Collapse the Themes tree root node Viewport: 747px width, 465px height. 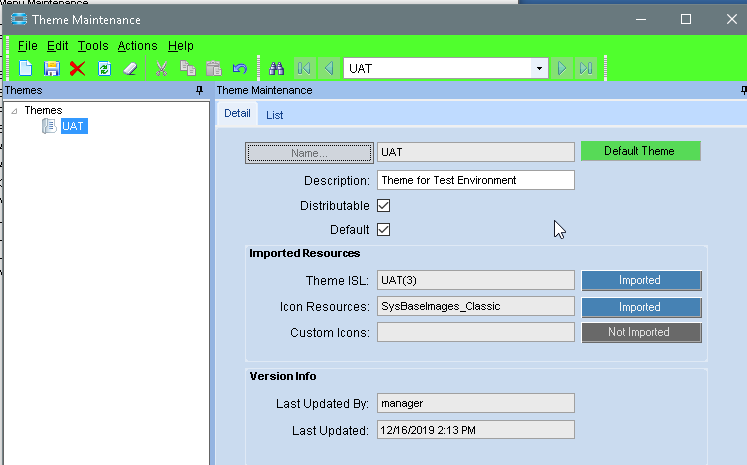tap(14, 111)
